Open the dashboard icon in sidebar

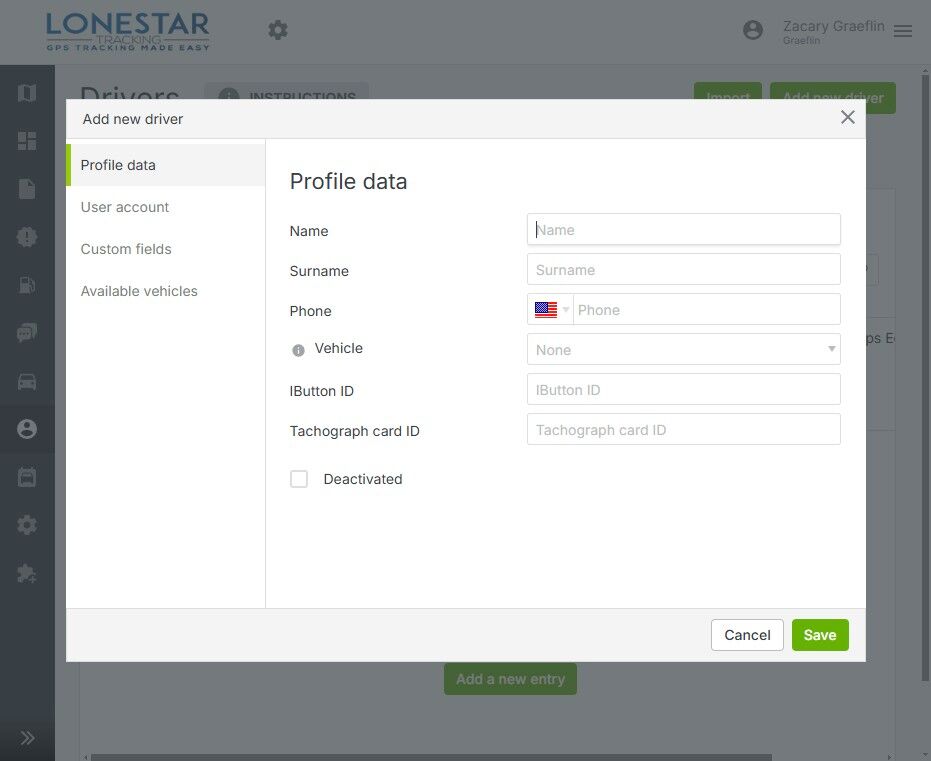(27, 141)
